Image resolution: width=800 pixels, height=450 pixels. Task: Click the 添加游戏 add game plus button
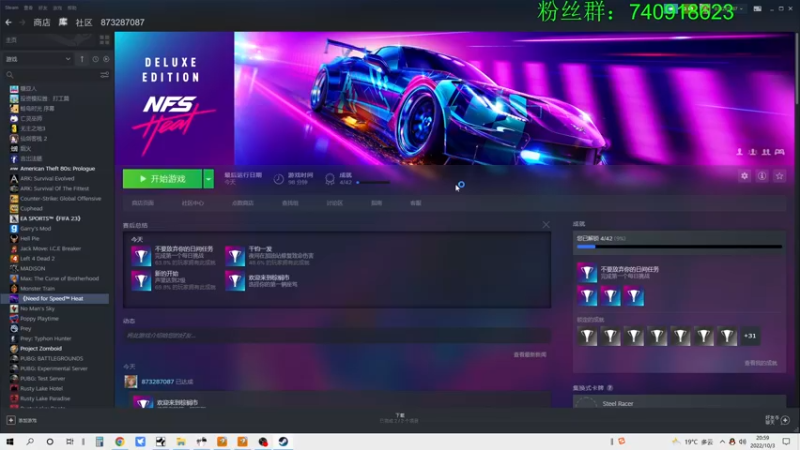(x=11, y=420)
